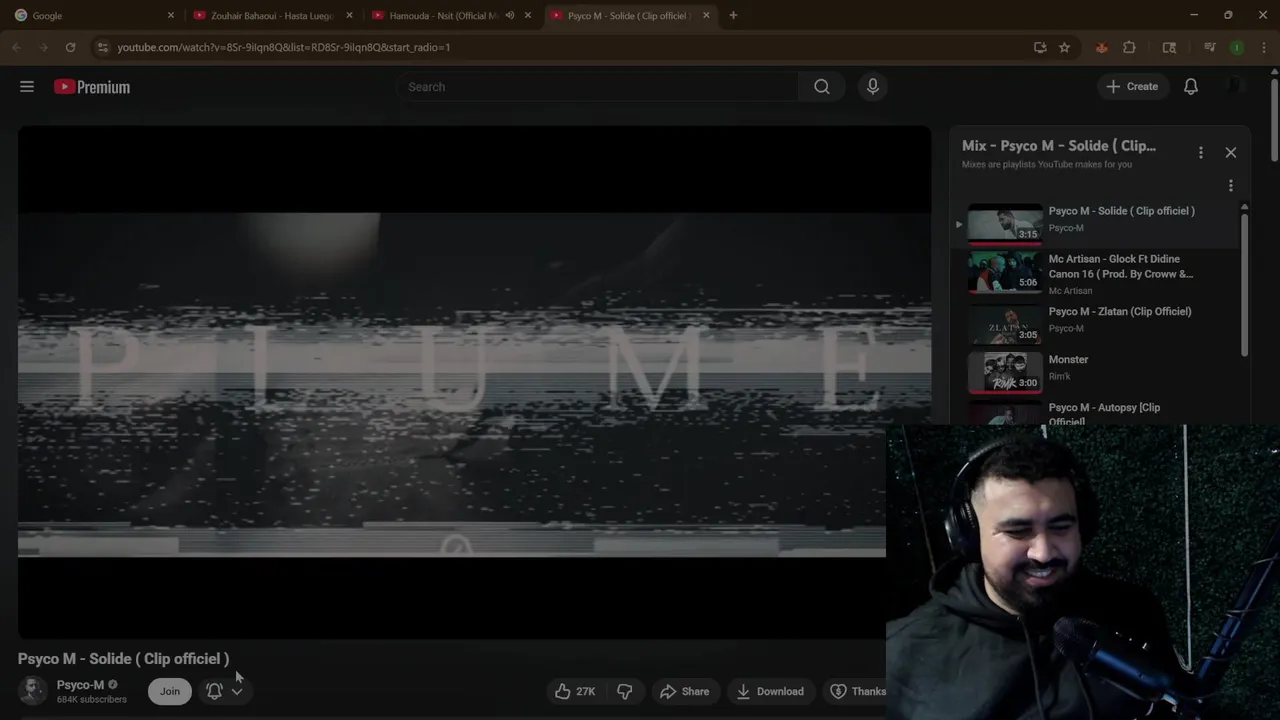Bookmark this page with the star
Screen dimensions: 1280x720
point(1064,47)
